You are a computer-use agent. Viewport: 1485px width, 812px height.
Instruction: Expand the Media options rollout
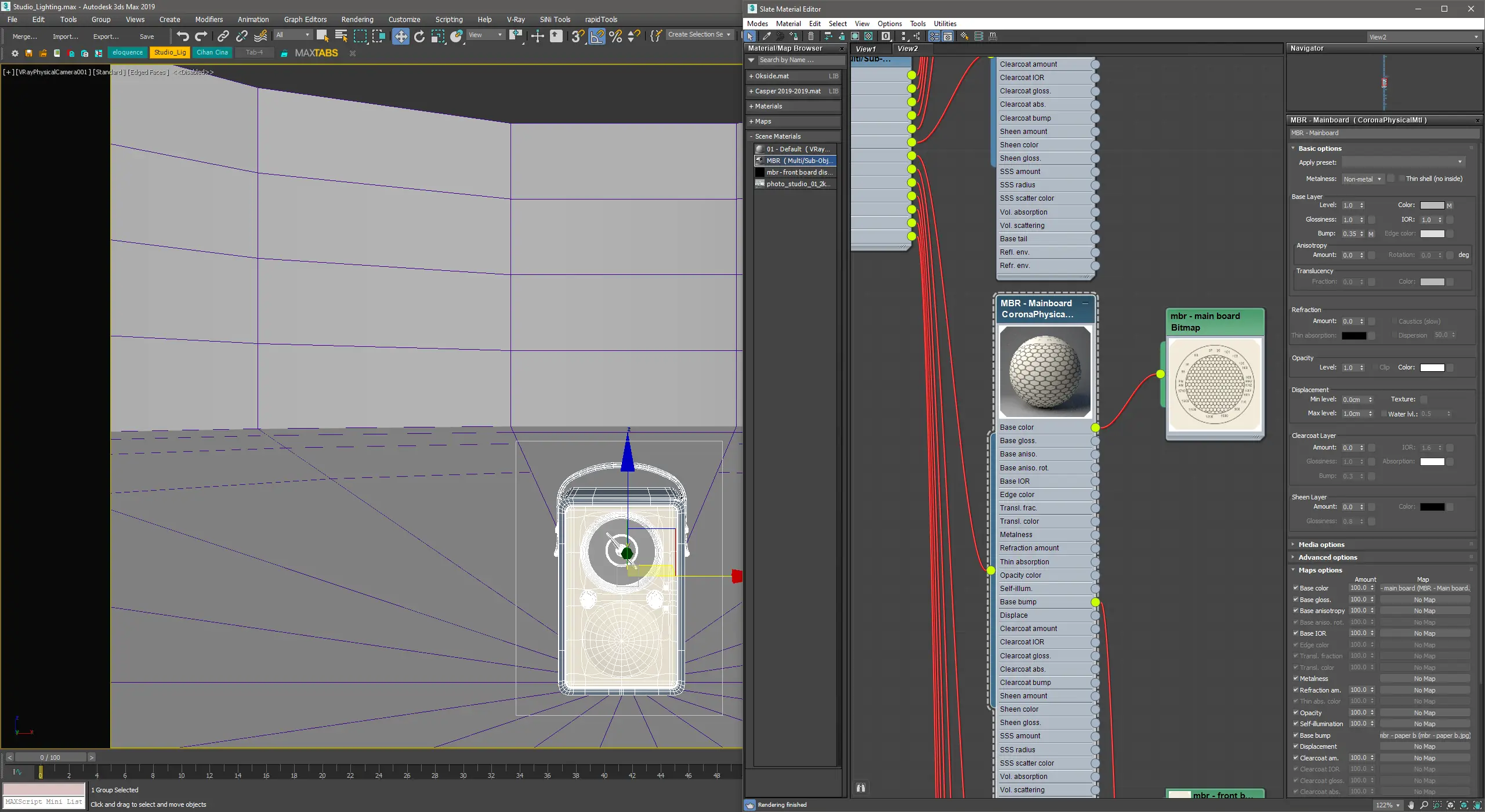[x=1321, y=544]
